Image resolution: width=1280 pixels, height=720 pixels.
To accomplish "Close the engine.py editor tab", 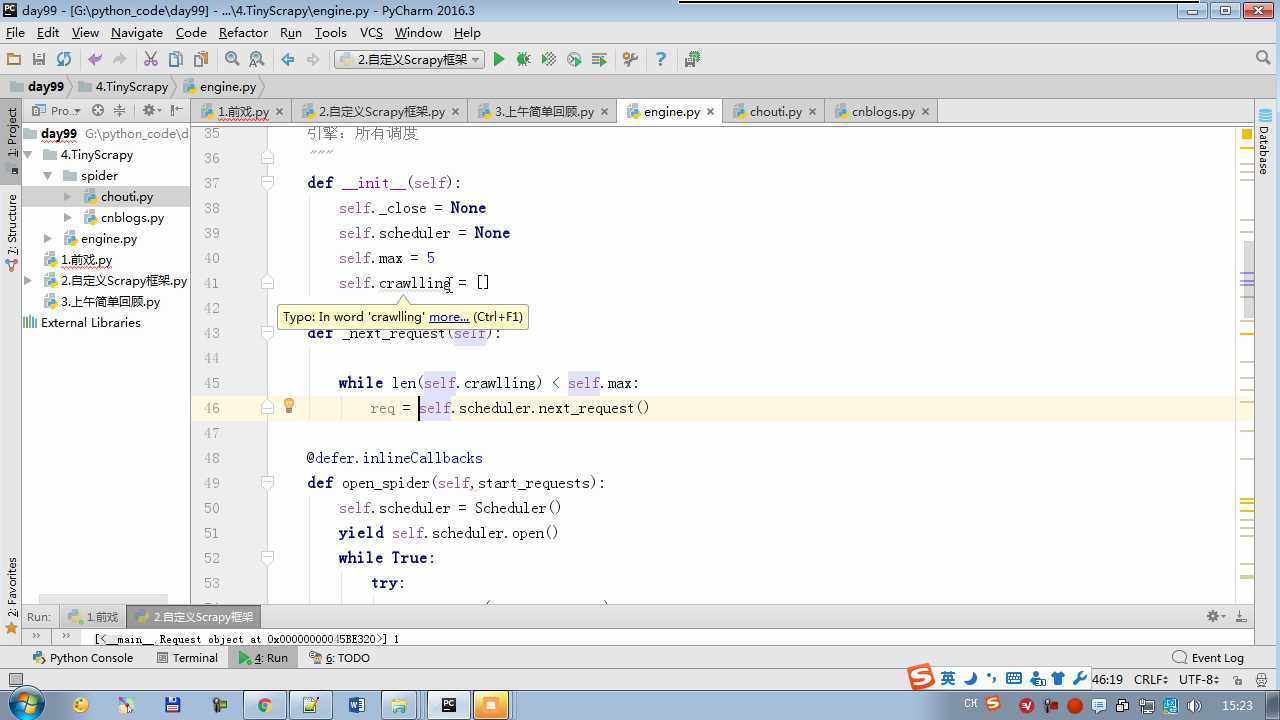I will [x=711, y=112].
